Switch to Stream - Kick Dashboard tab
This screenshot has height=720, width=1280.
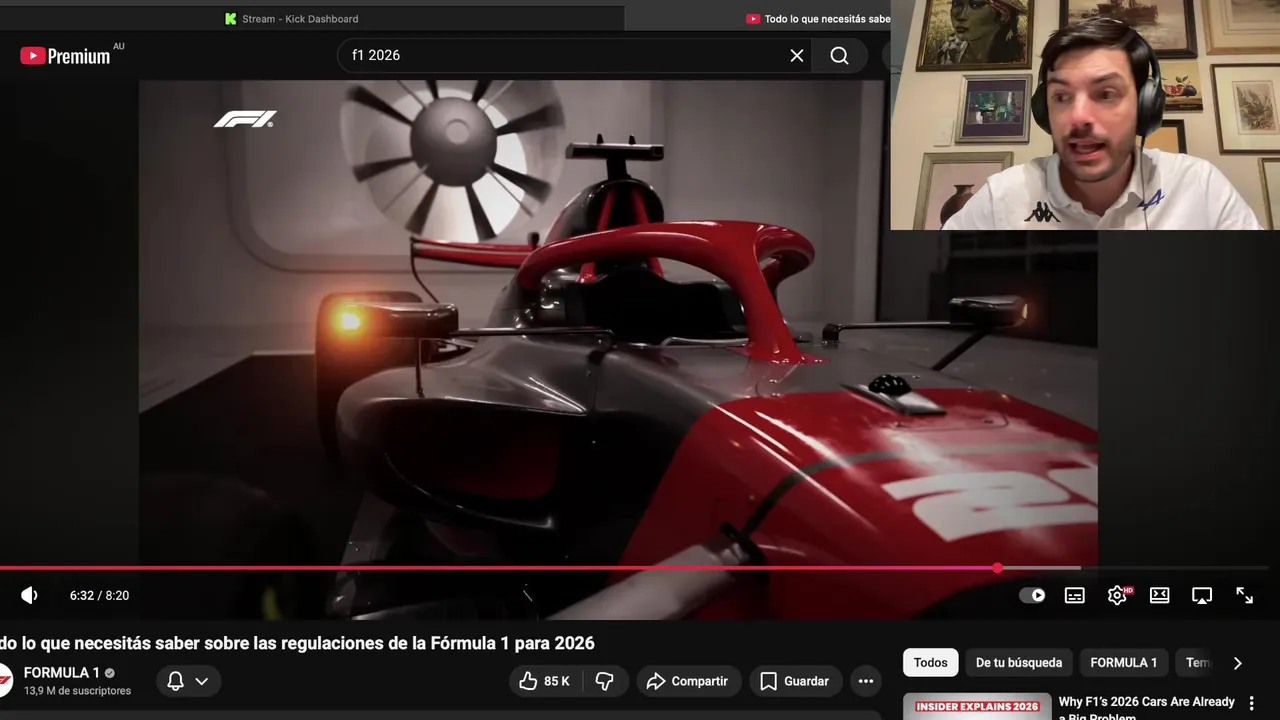pos(291,18)
